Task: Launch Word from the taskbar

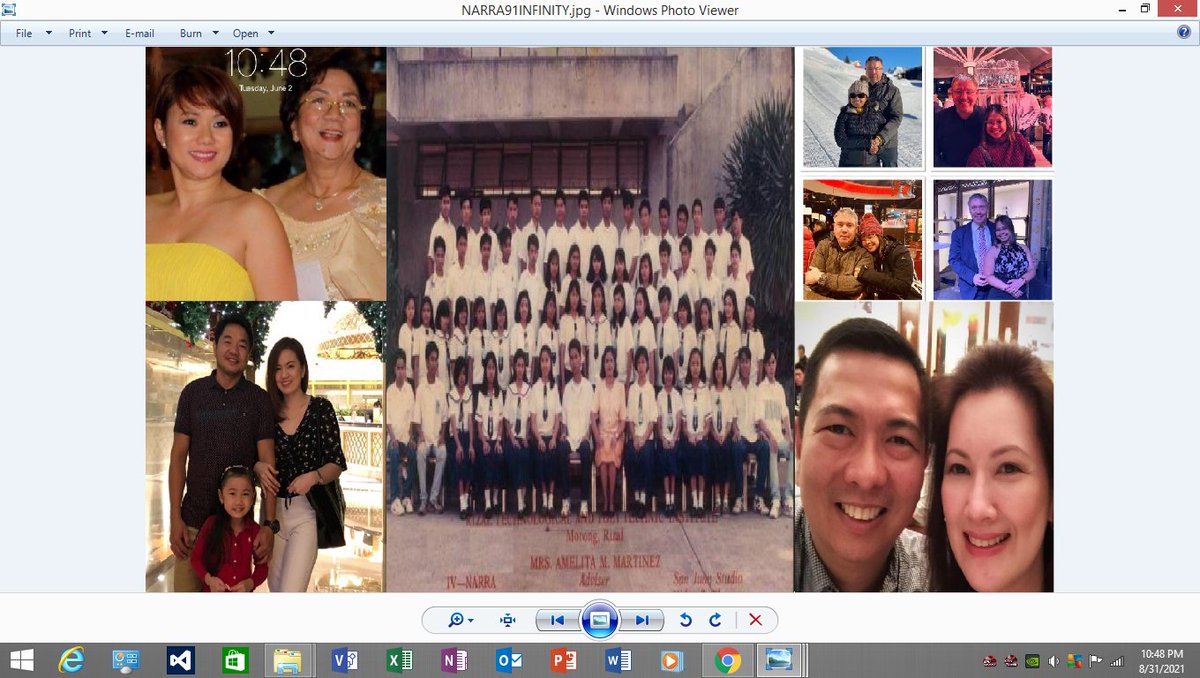Action: point(617,660)
